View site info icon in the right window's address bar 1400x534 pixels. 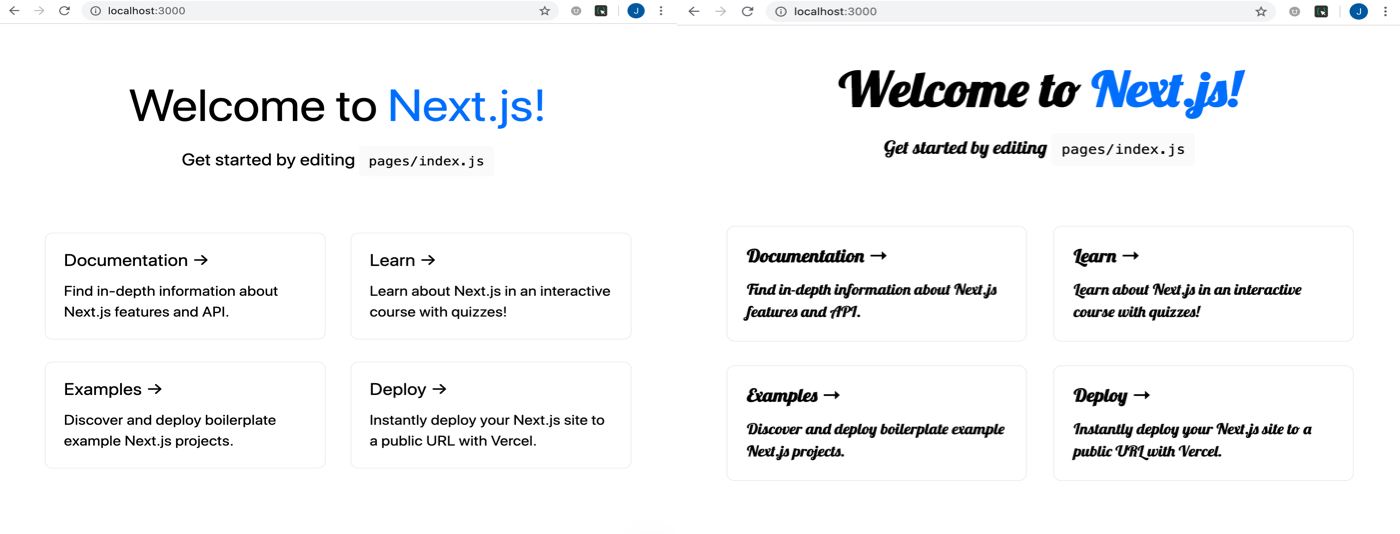pyautogui.click(x=781, y=12)
